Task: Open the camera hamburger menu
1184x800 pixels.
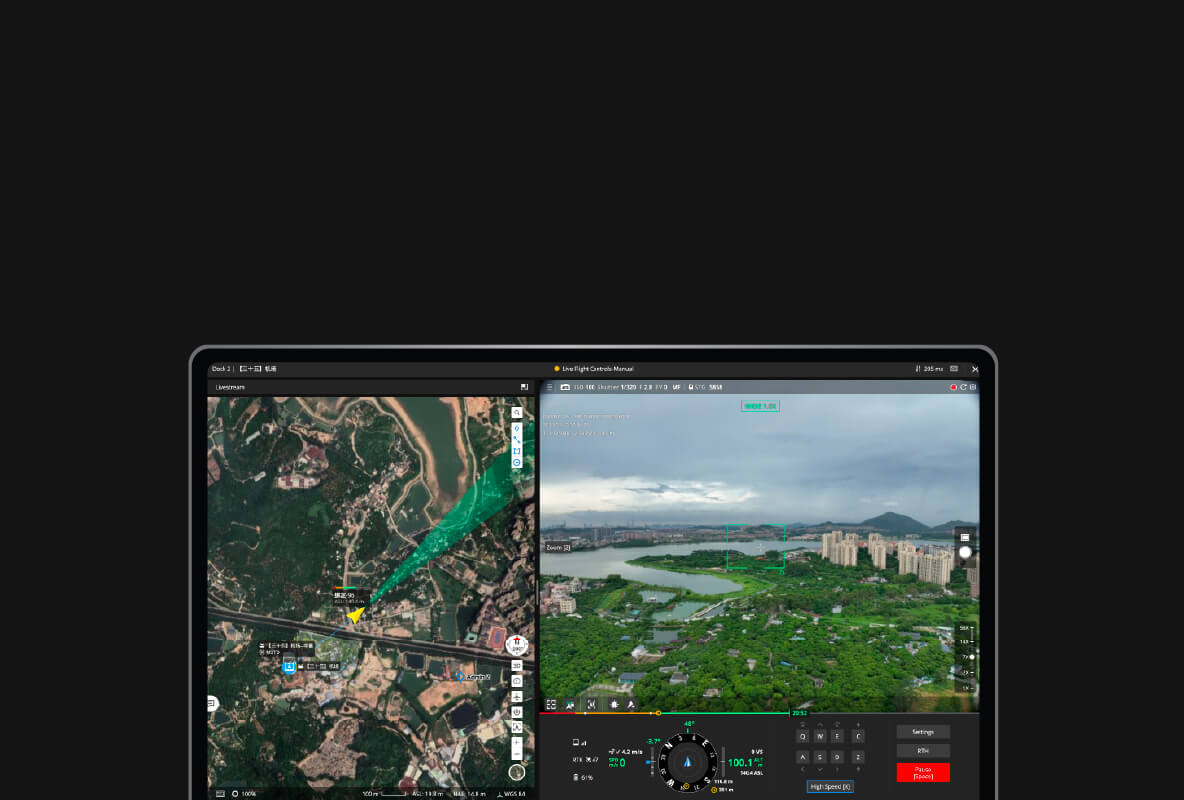Action: point(549,387)
